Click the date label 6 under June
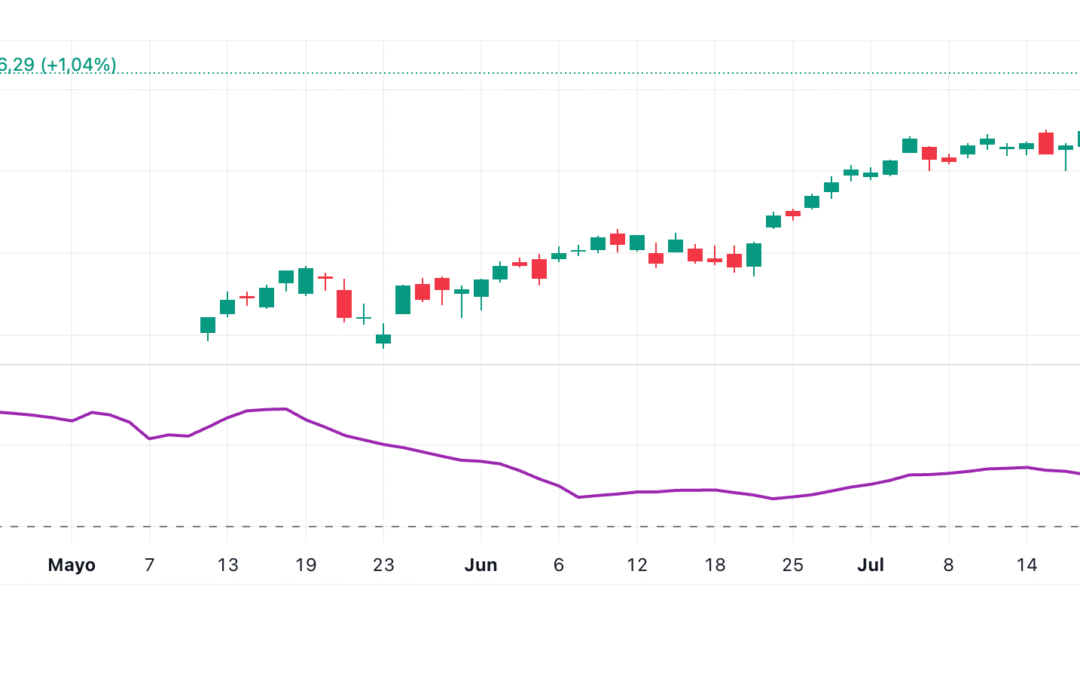The width and height of the screenshot is (1080, 675). pyautogui.click(x=558, y=564)
